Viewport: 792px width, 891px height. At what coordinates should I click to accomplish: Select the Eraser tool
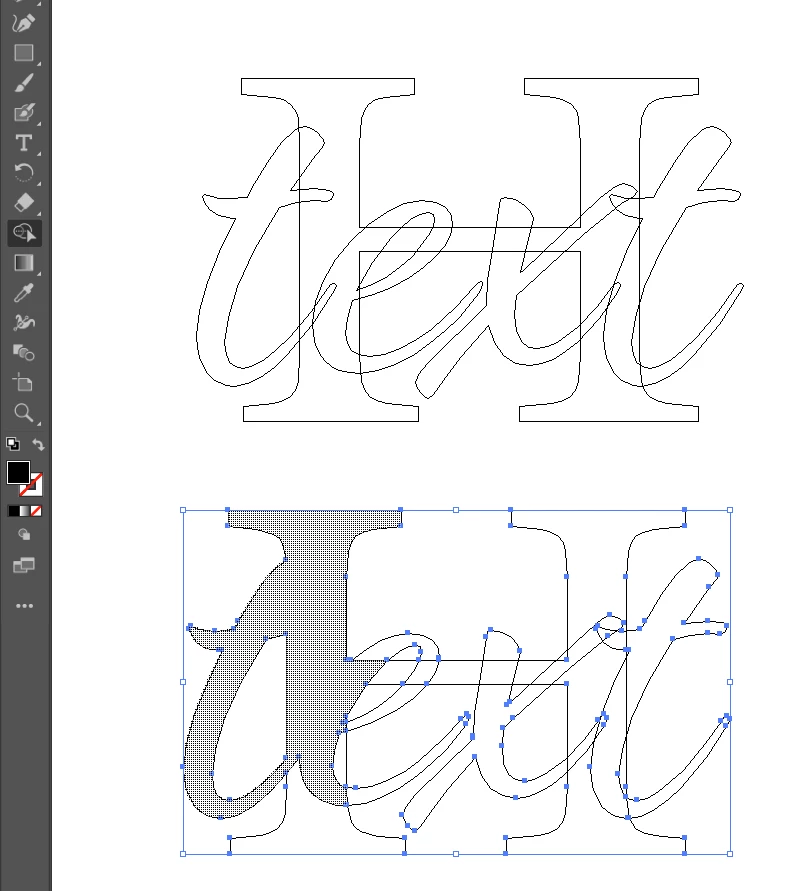[23, 202]
